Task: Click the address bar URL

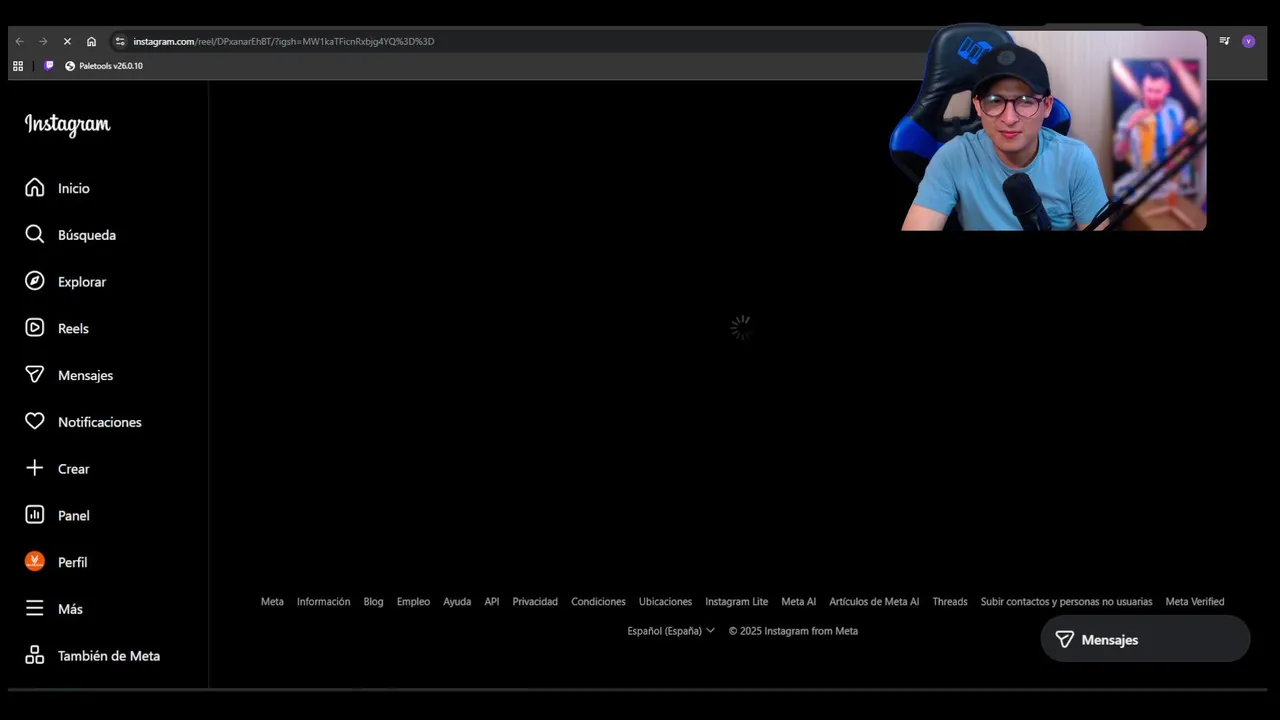Action: click(284, 41)
